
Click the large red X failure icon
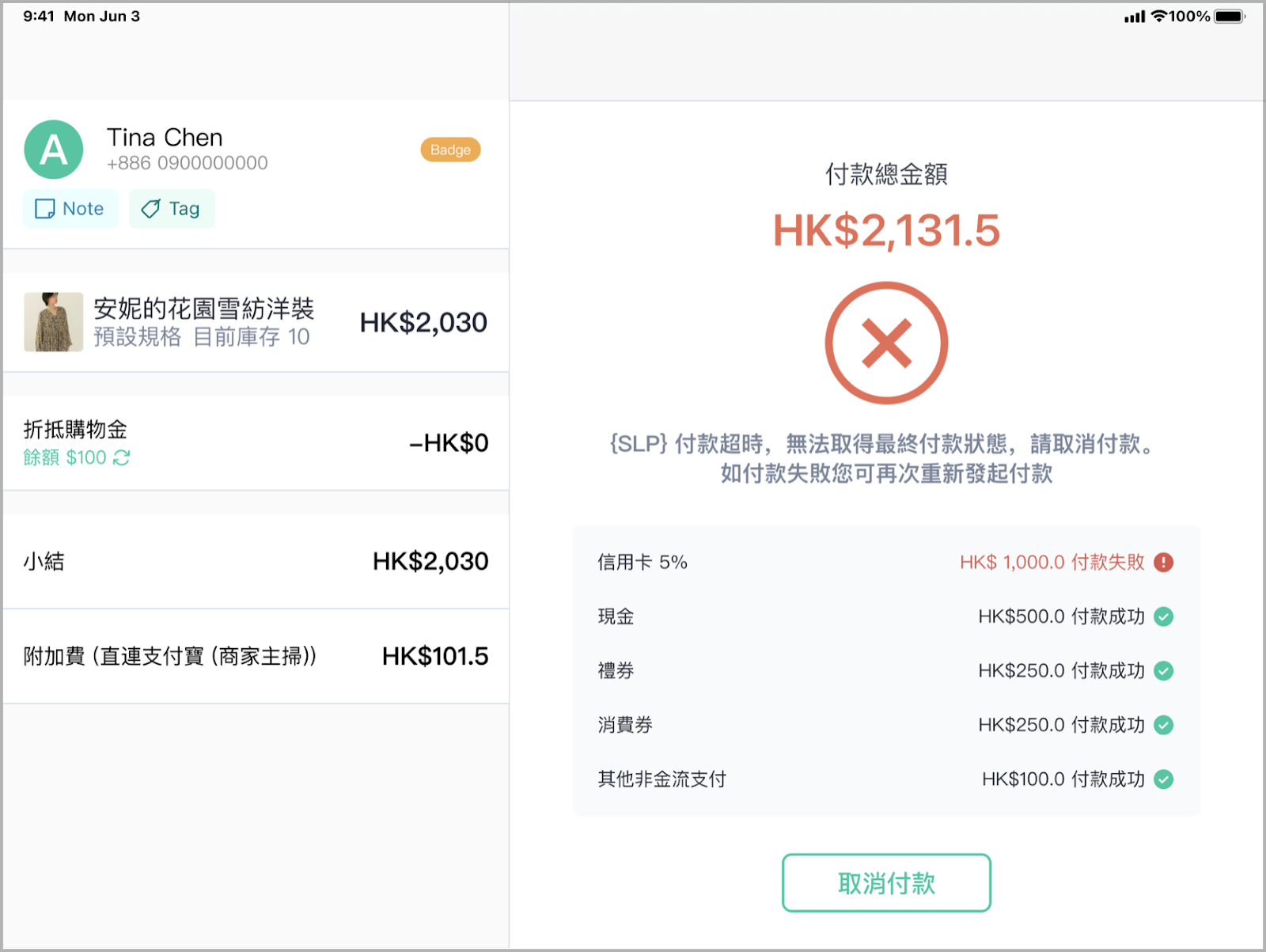point(886,343)
